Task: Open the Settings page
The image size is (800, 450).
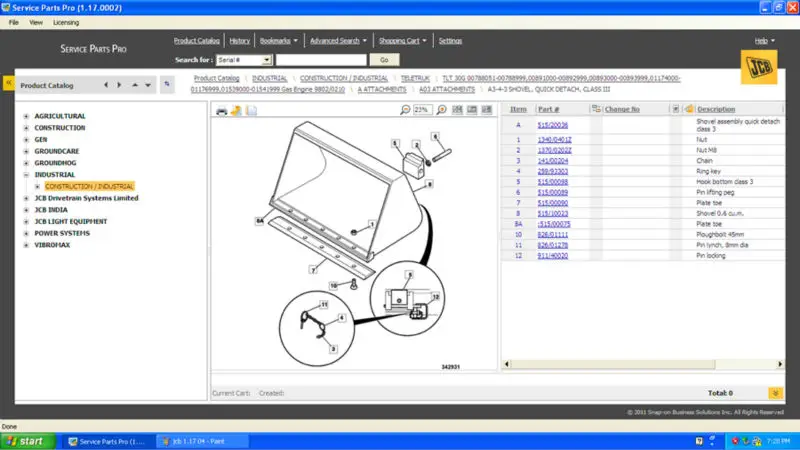Action: point(450,41)
